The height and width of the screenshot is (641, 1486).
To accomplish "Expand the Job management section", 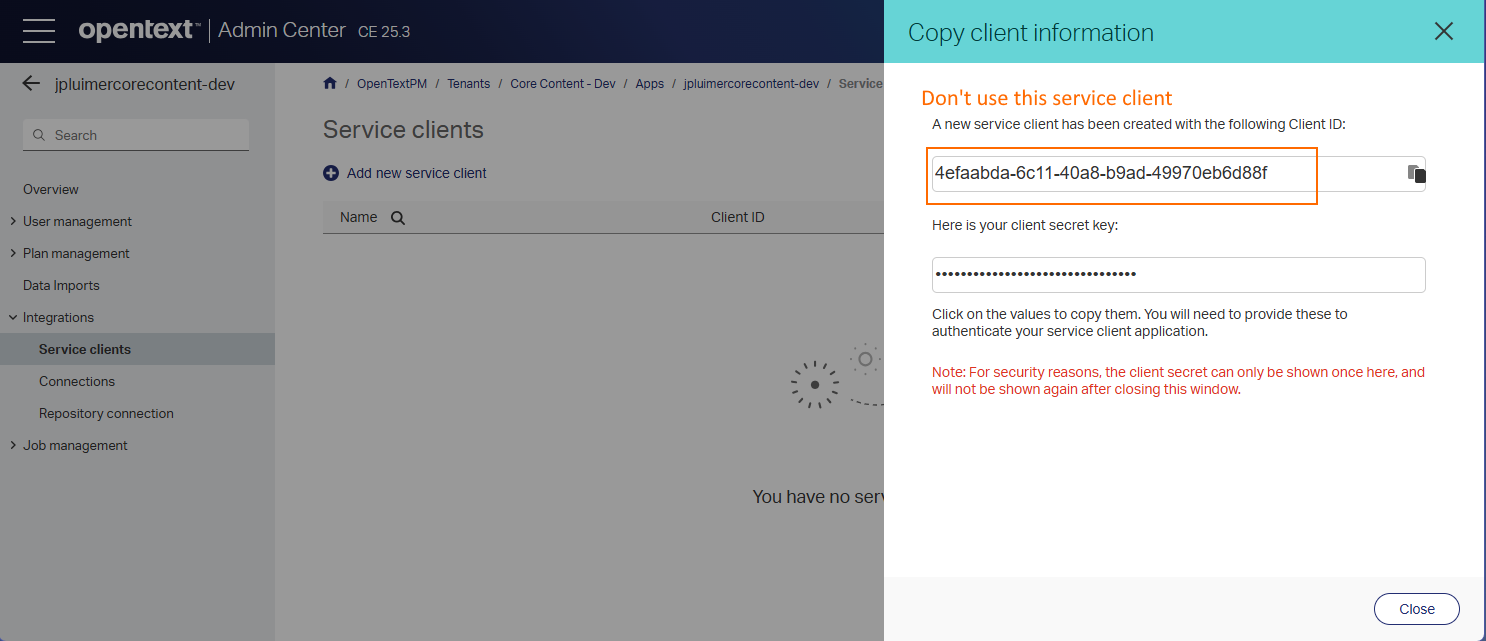I will [x=12, y=445].
